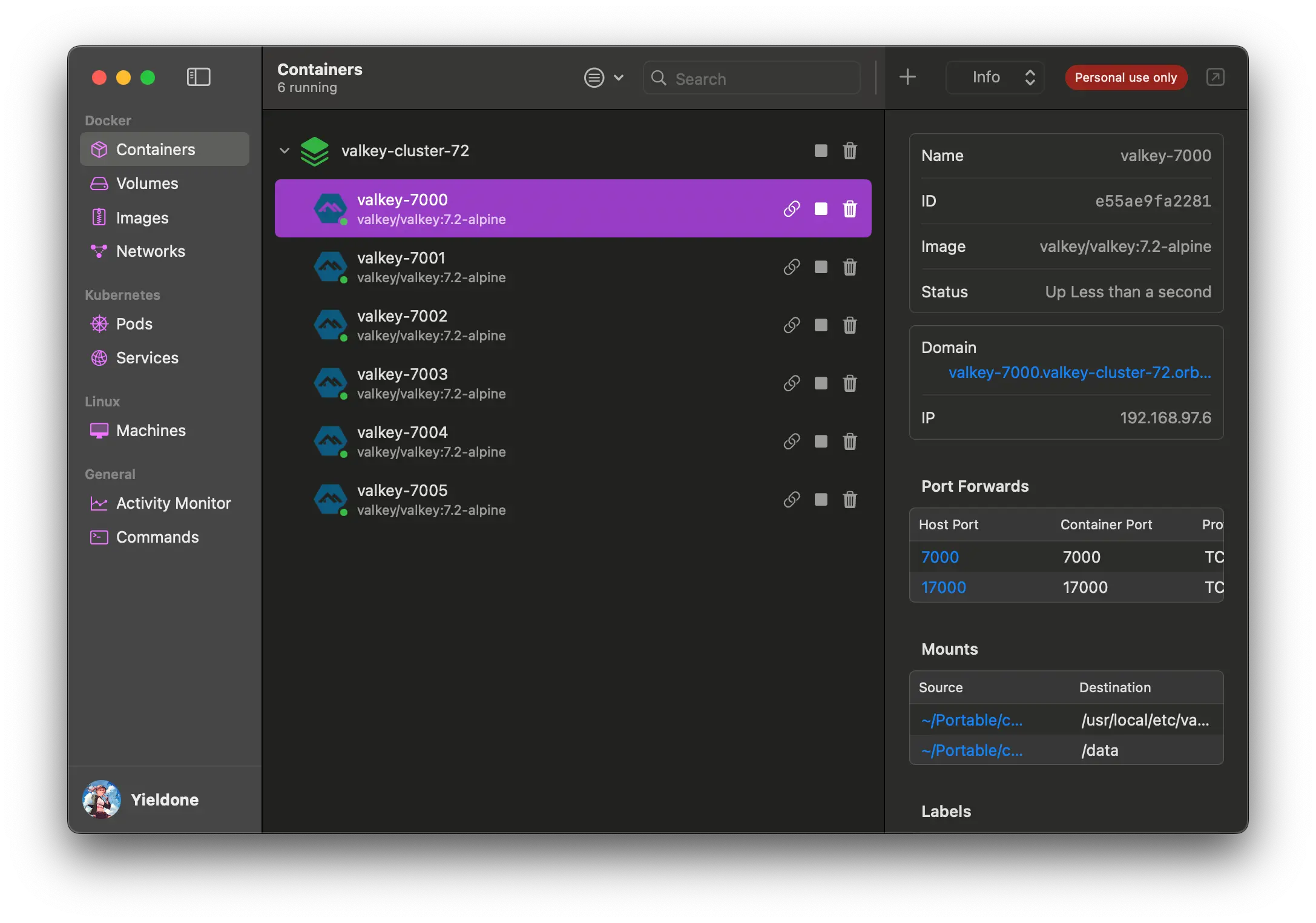Stop the valkey-7001 container
This screenshot has height=923, width=1316.
coord(820,267)
